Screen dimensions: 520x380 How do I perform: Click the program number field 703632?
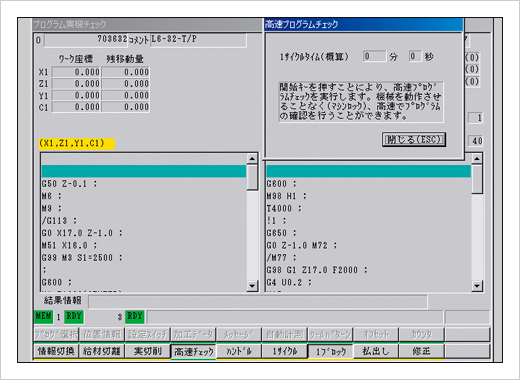tap(86, 40)
